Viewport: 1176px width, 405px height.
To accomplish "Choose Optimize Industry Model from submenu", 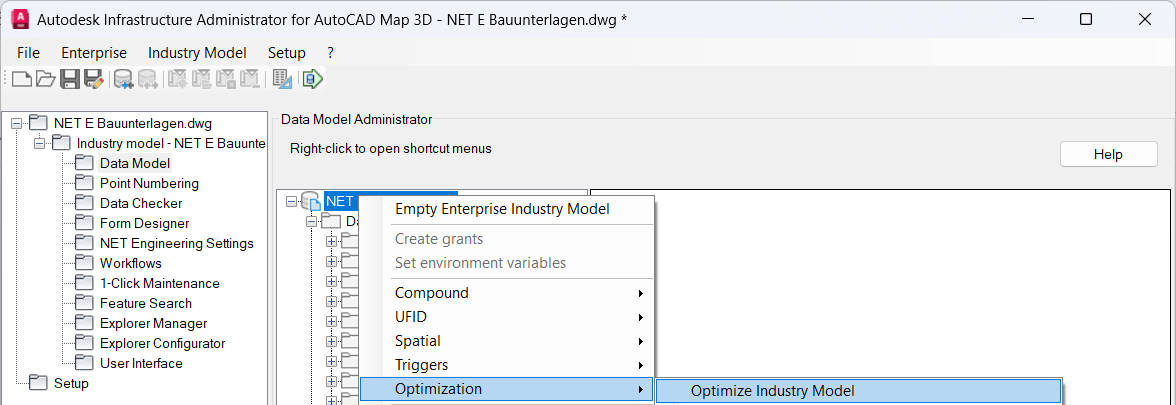I will [x=772, y=391].
